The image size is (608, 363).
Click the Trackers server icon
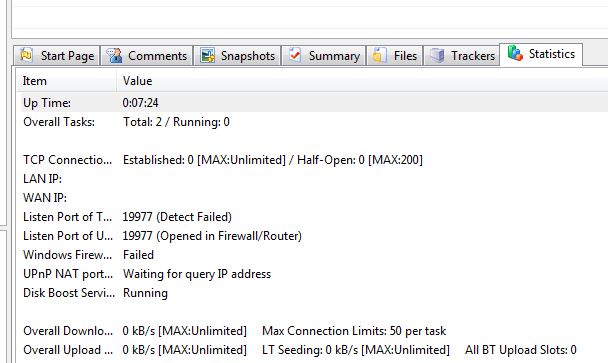437,55
